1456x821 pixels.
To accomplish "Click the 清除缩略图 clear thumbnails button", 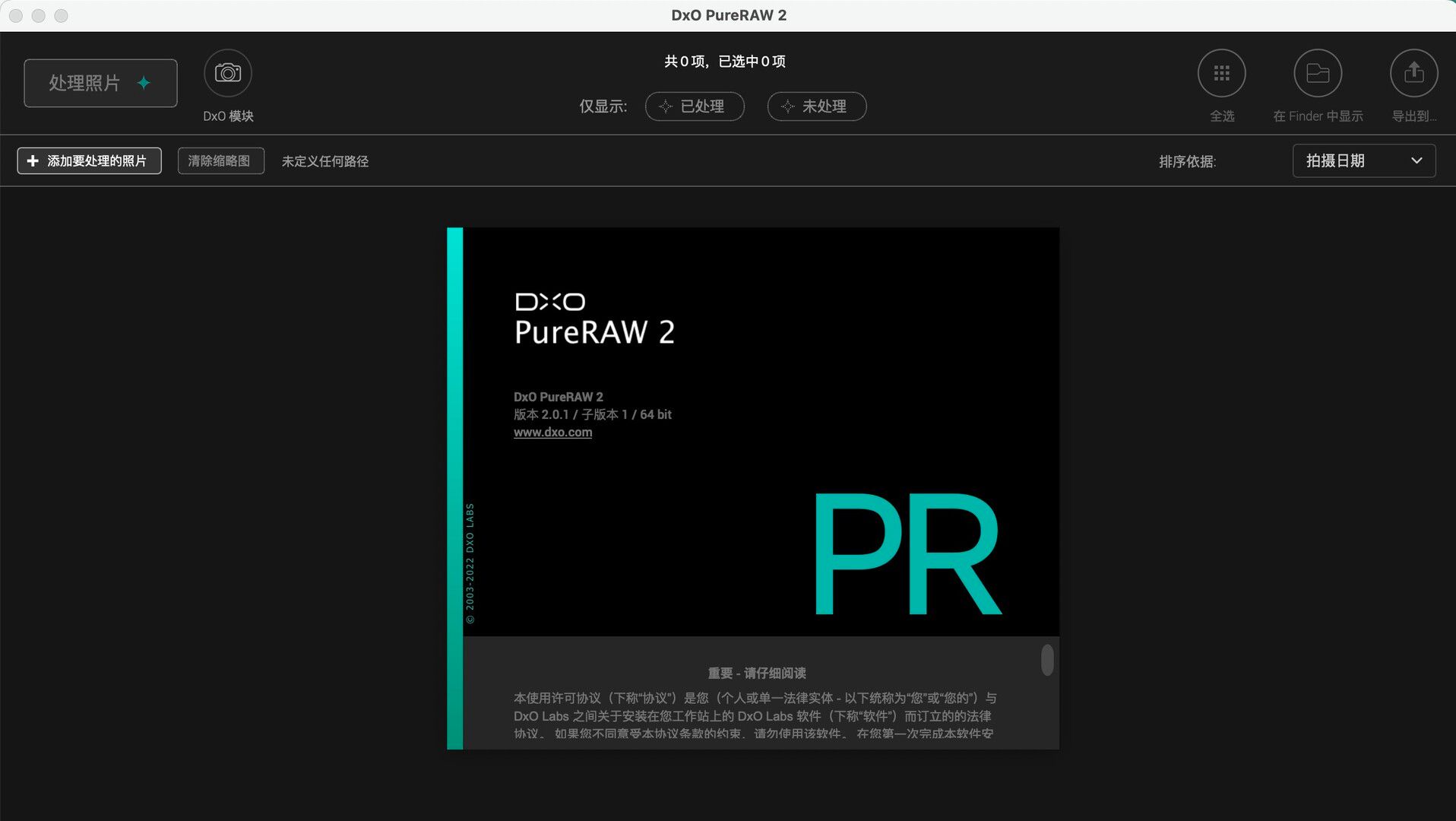I will tap(221, 161).
